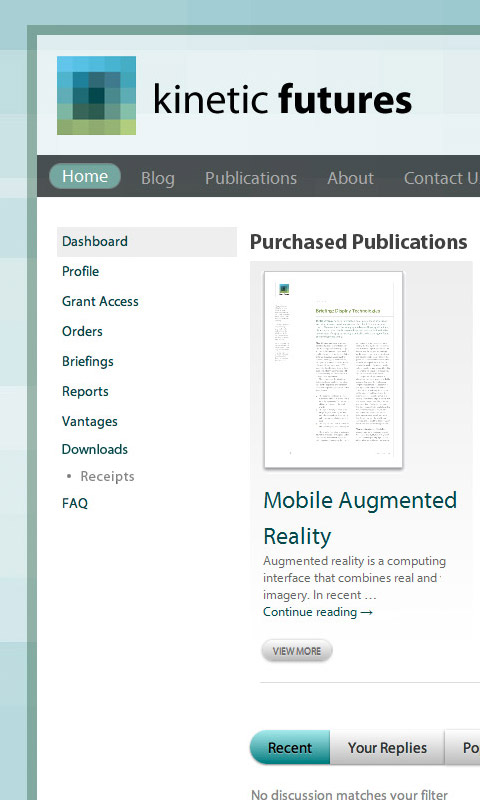480x800 pixels.
Task: Open FAQ in the sidebar
Action: click(75, 504)
